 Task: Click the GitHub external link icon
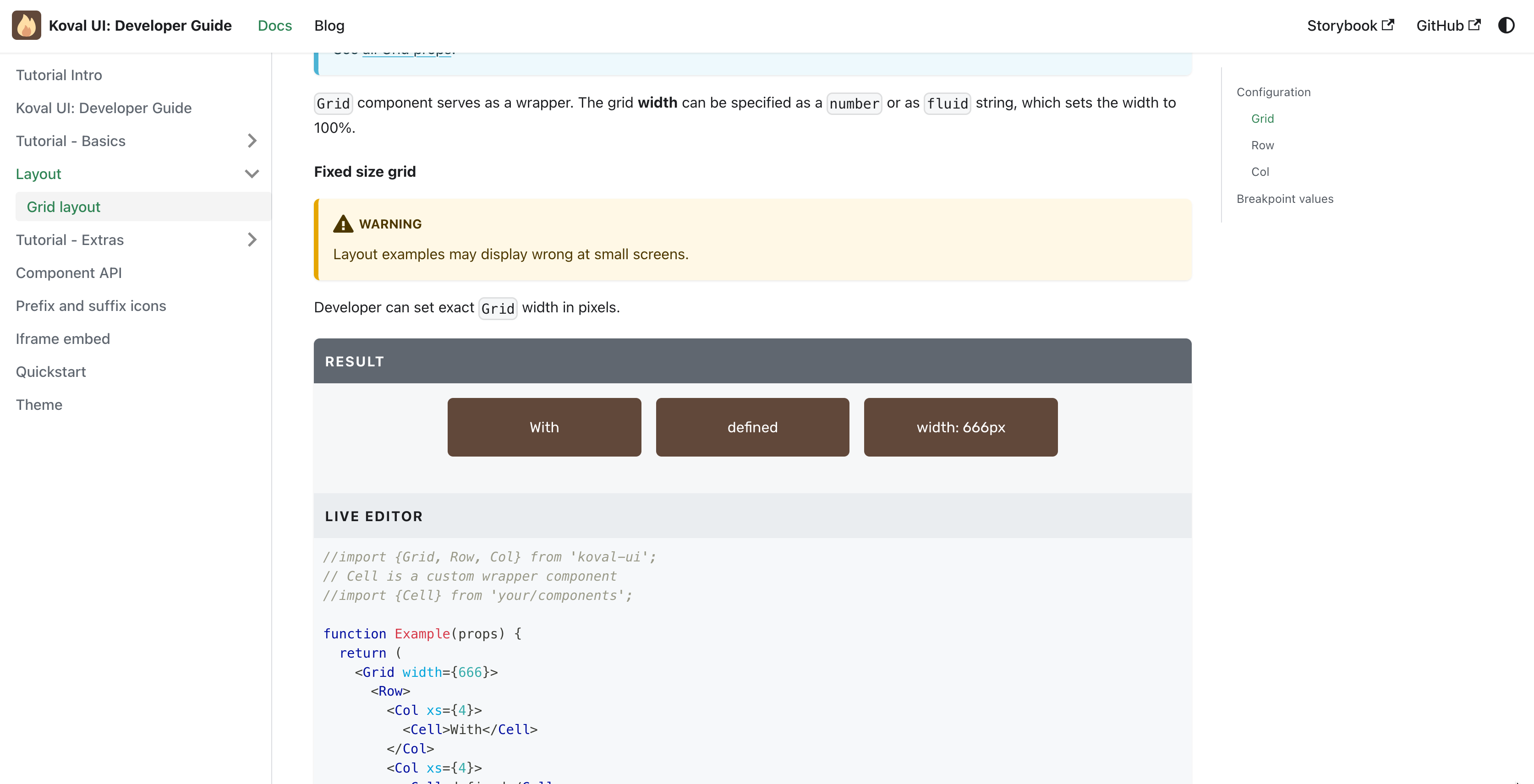click(1474, 25)
